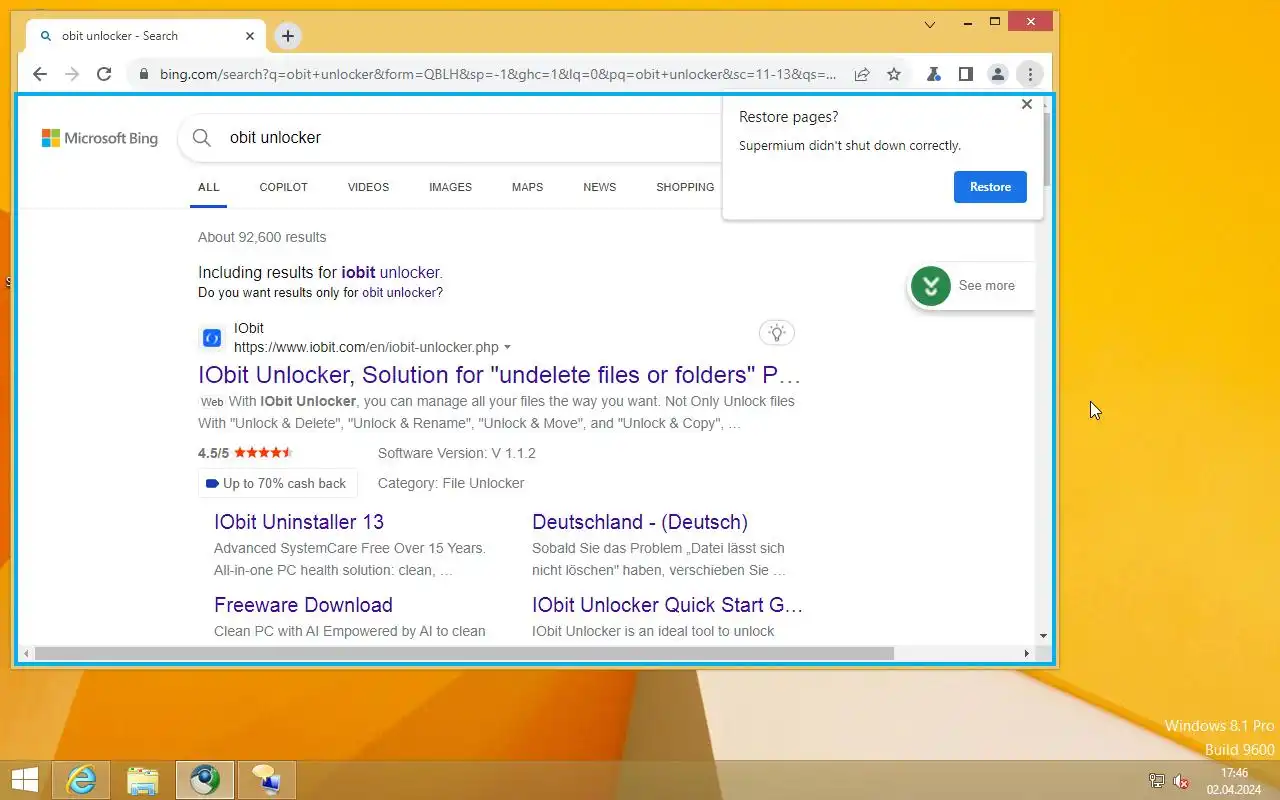1280x800 pixels.
Task: Expand the IObit URL dropdown arrow
Action: pyautogui.click(x=507, y=348)
